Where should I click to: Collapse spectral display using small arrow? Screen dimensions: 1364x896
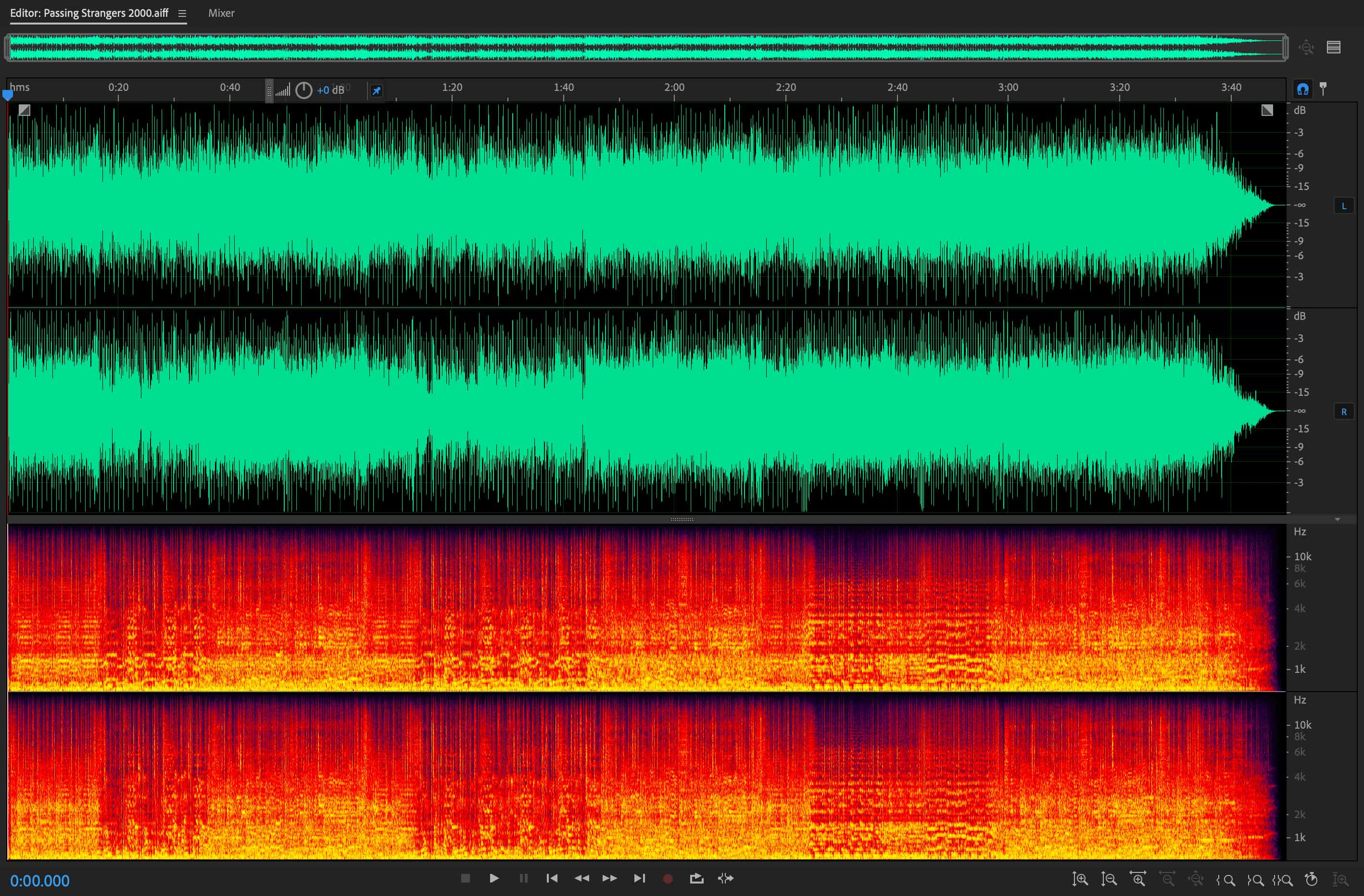pyautogui.click(x=1337, y=519)
